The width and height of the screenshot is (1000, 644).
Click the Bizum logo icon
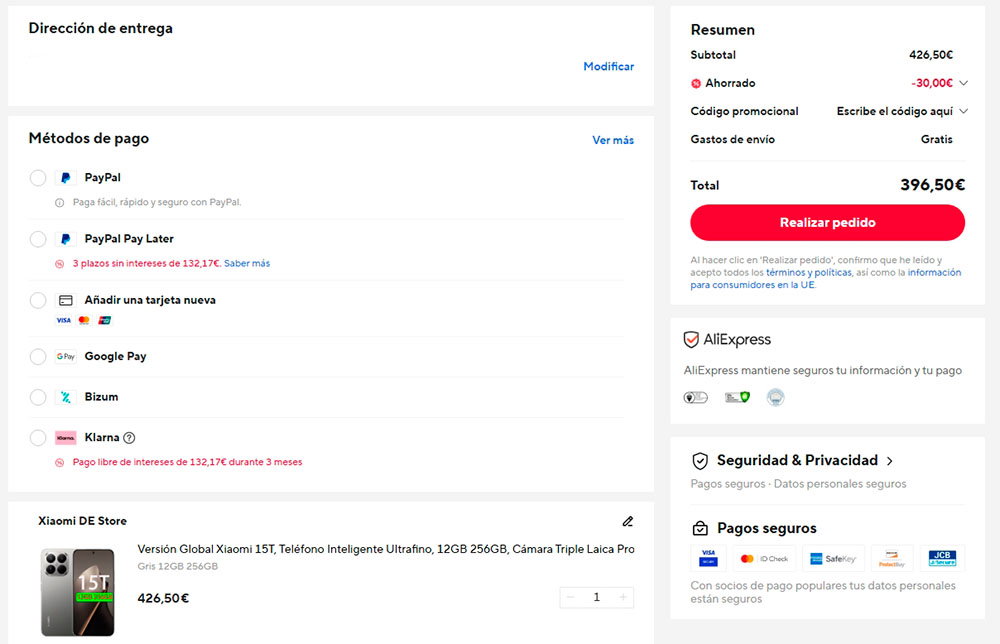66,397
